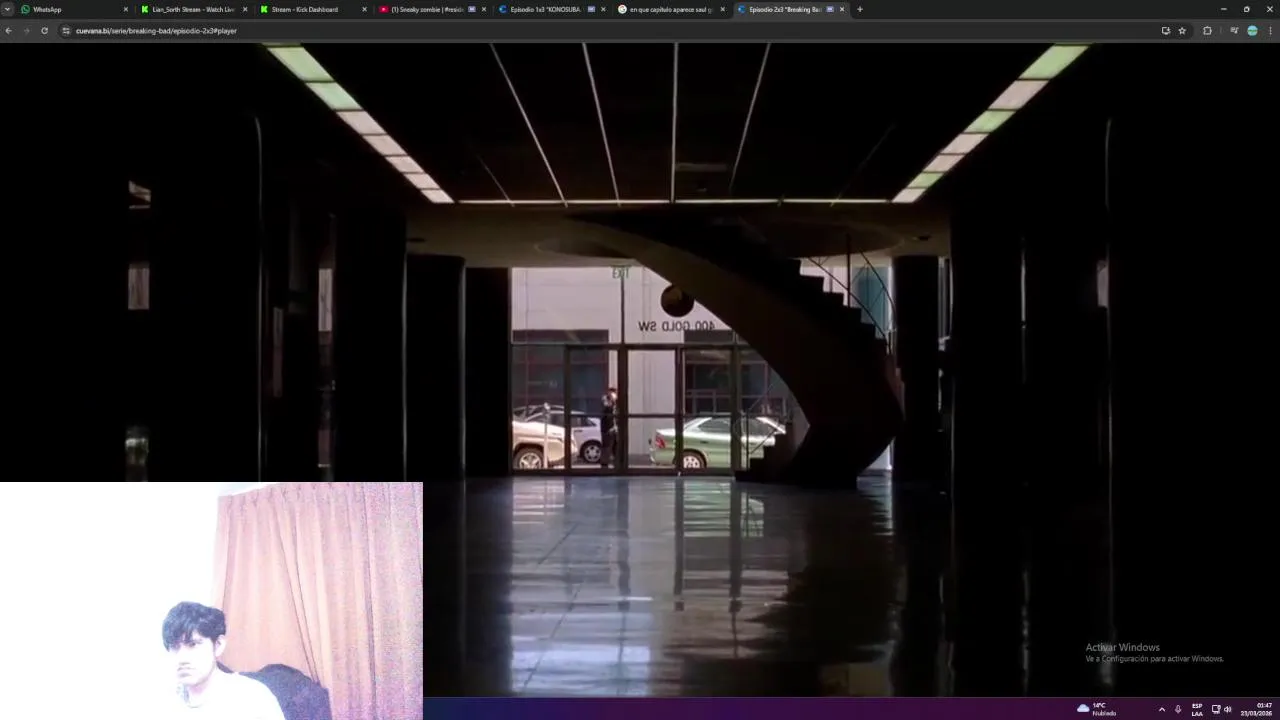Bookmark this page with star icon
This screenshot has height=720, width=1280.
click(1182, 31)
